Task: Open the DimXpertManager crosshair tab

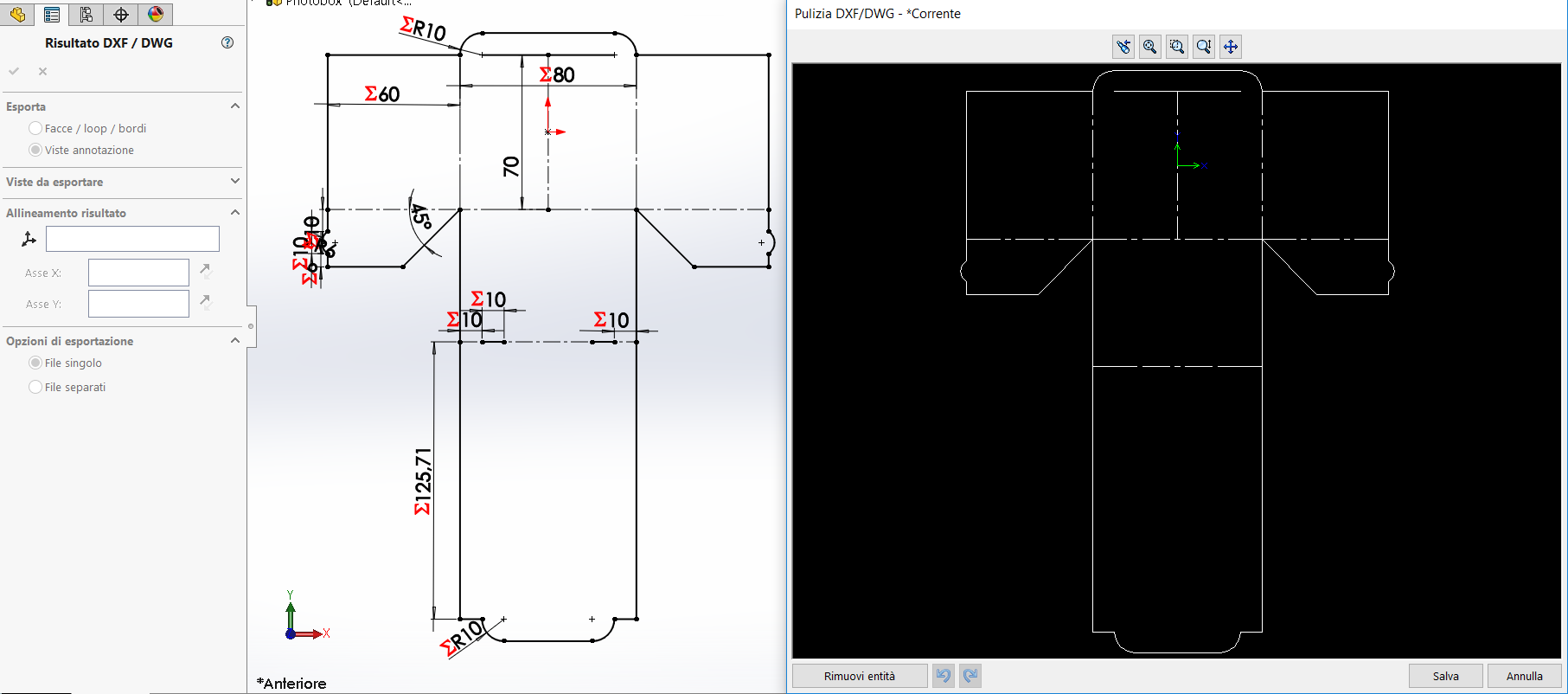Action: pyautogui.click(x=121, y=14)
